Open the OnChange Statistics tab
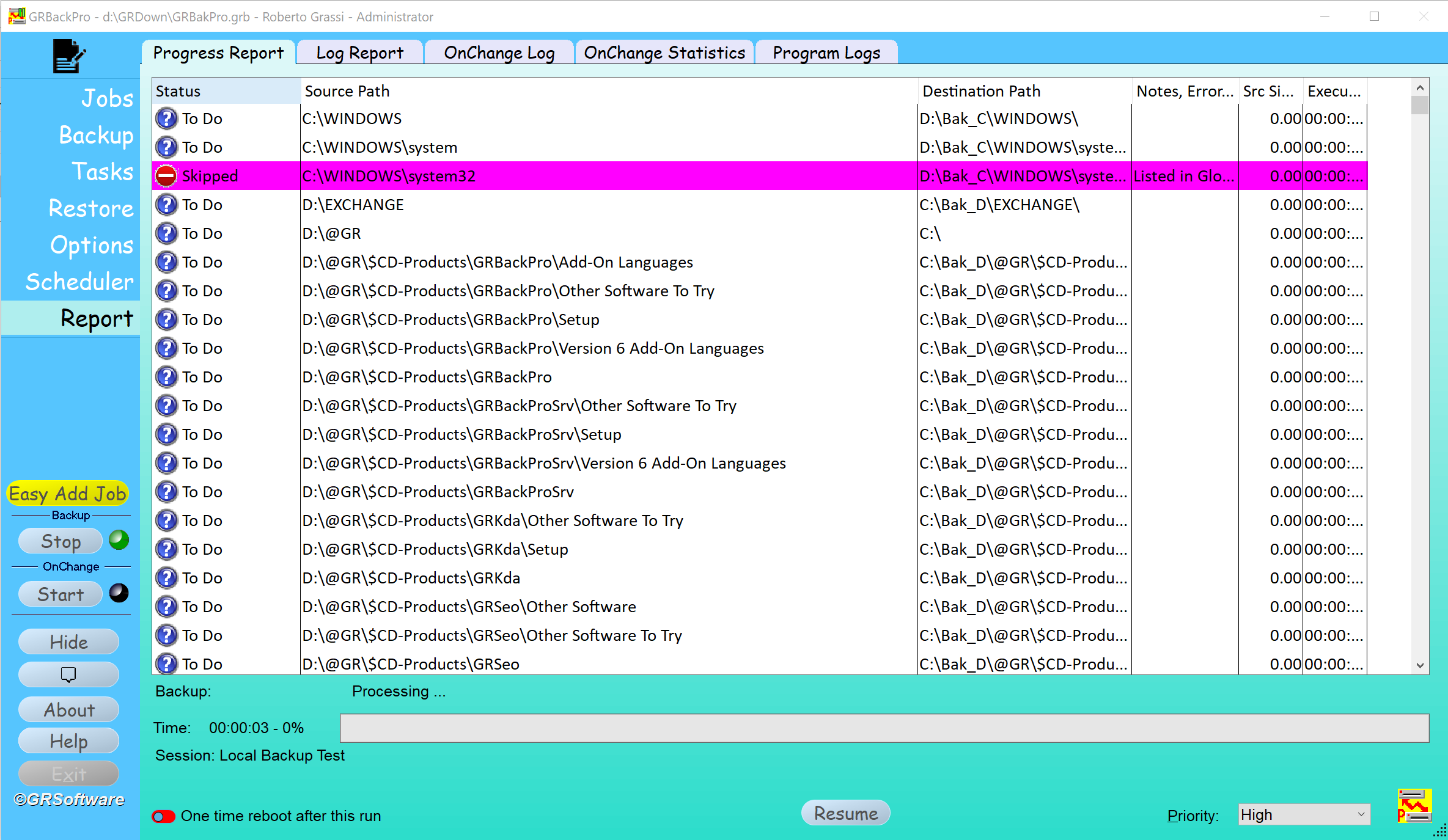The image size is (1448, 840). (x=664, y=53)
